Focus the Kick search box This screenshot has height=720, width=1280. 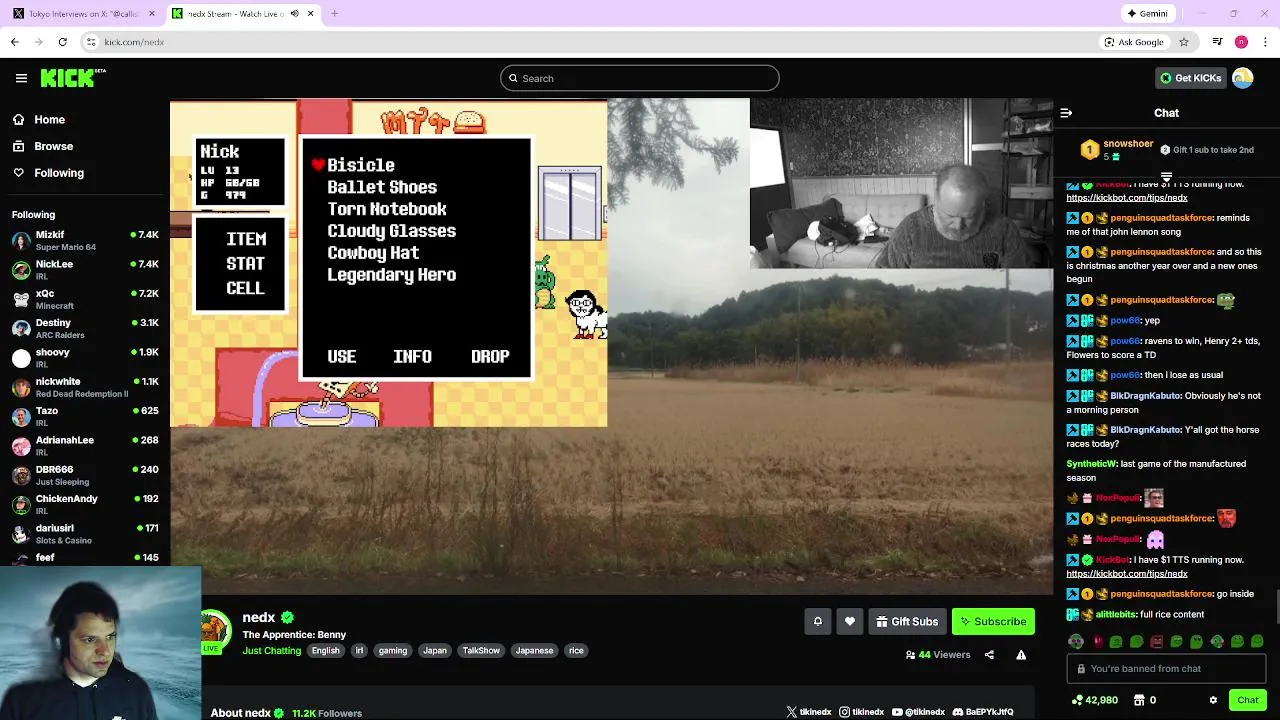click(x=640, y=78)
